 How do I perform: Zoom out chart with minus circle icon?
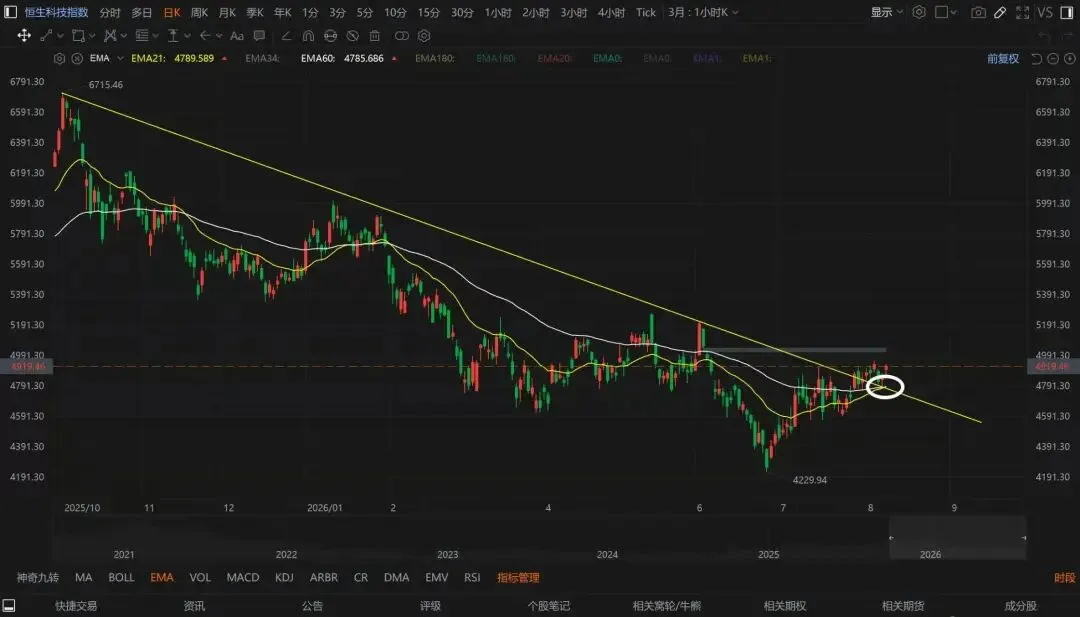(1052, 59)
